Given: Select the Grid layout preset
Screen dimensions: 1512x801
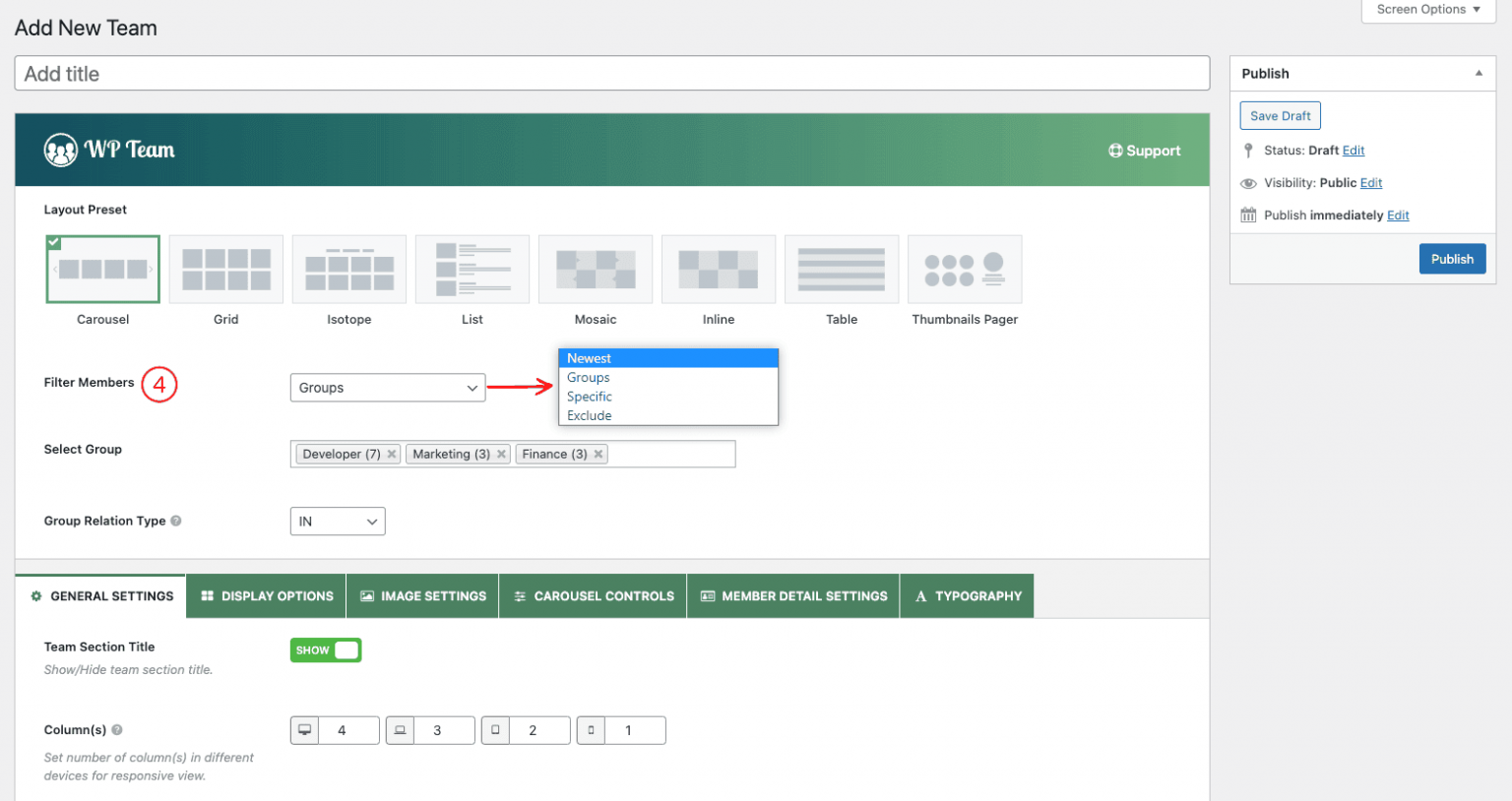Looking at the screenshot, I should coord(225,269).
